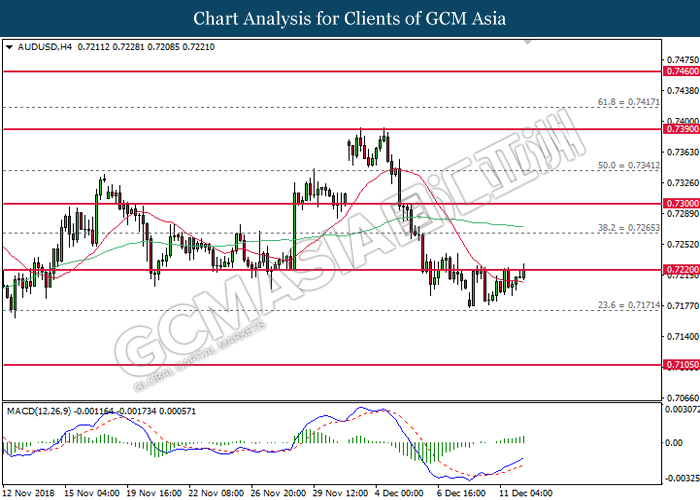This screenshot has width=700, height=500.
Task: Select the 61.8 = 0.74171 Fibonacci label
Action: pyautogui.click(x=629, y=102)
